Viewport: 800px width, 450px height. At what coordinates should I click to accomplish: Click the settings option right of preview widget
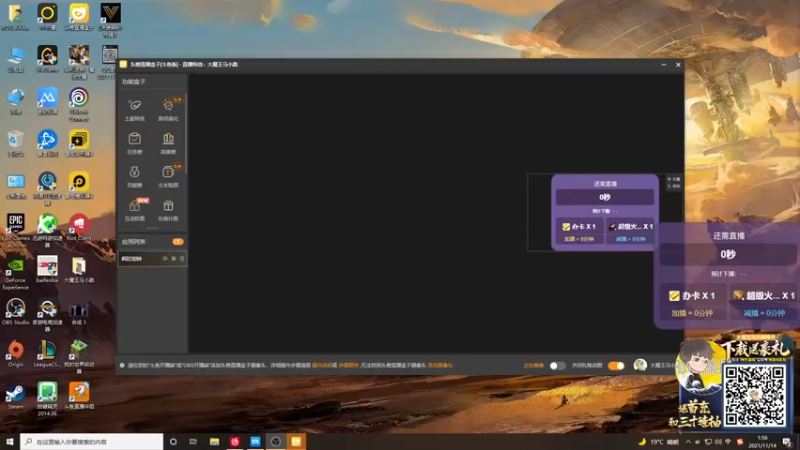tap(674, 179)
